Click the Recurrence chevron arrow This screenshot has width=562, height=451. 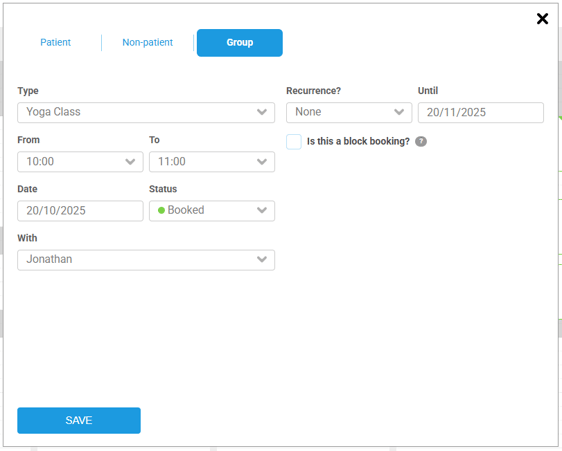coord(399,112)
